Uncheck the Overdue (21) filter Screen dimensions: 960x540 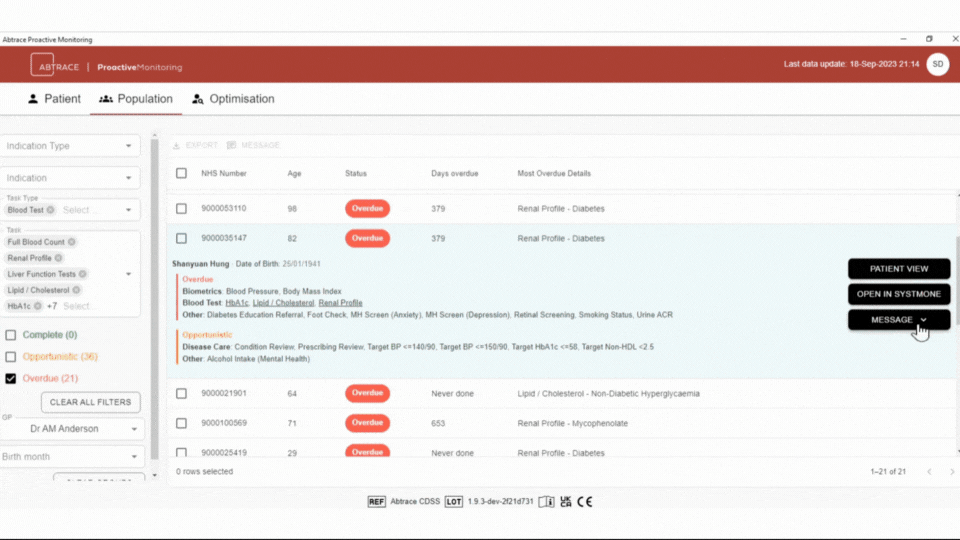click(11, 379)
